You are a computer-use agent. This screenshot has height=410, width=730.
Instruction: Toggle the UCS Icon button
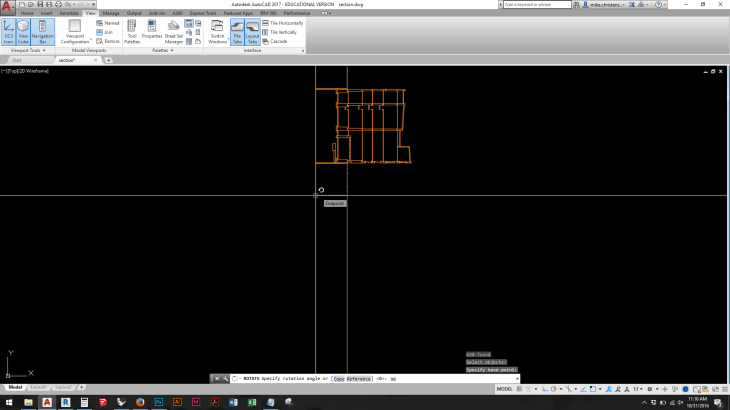[9, 31]
